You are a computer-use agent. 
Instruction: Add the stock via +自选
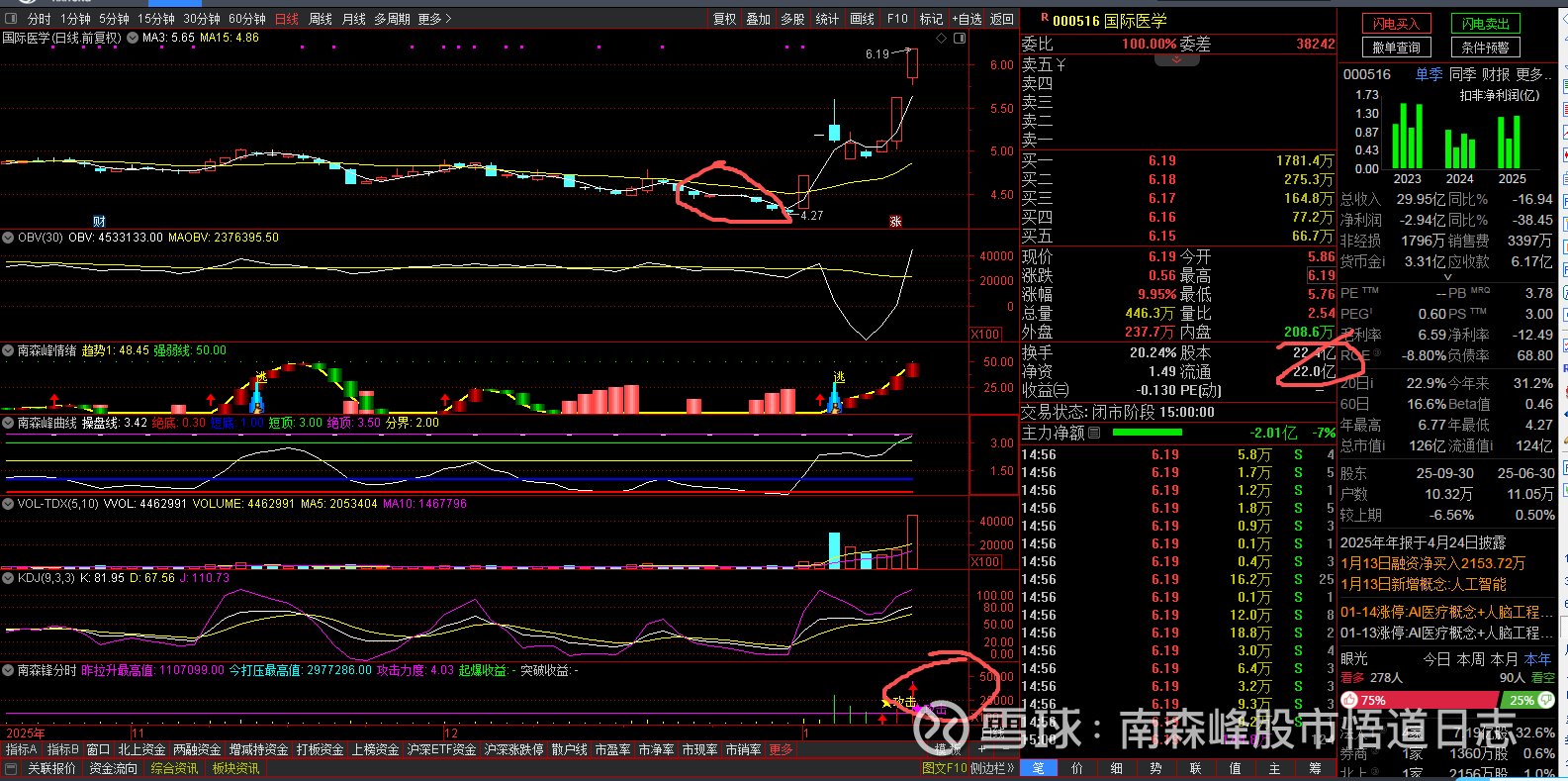968,19
